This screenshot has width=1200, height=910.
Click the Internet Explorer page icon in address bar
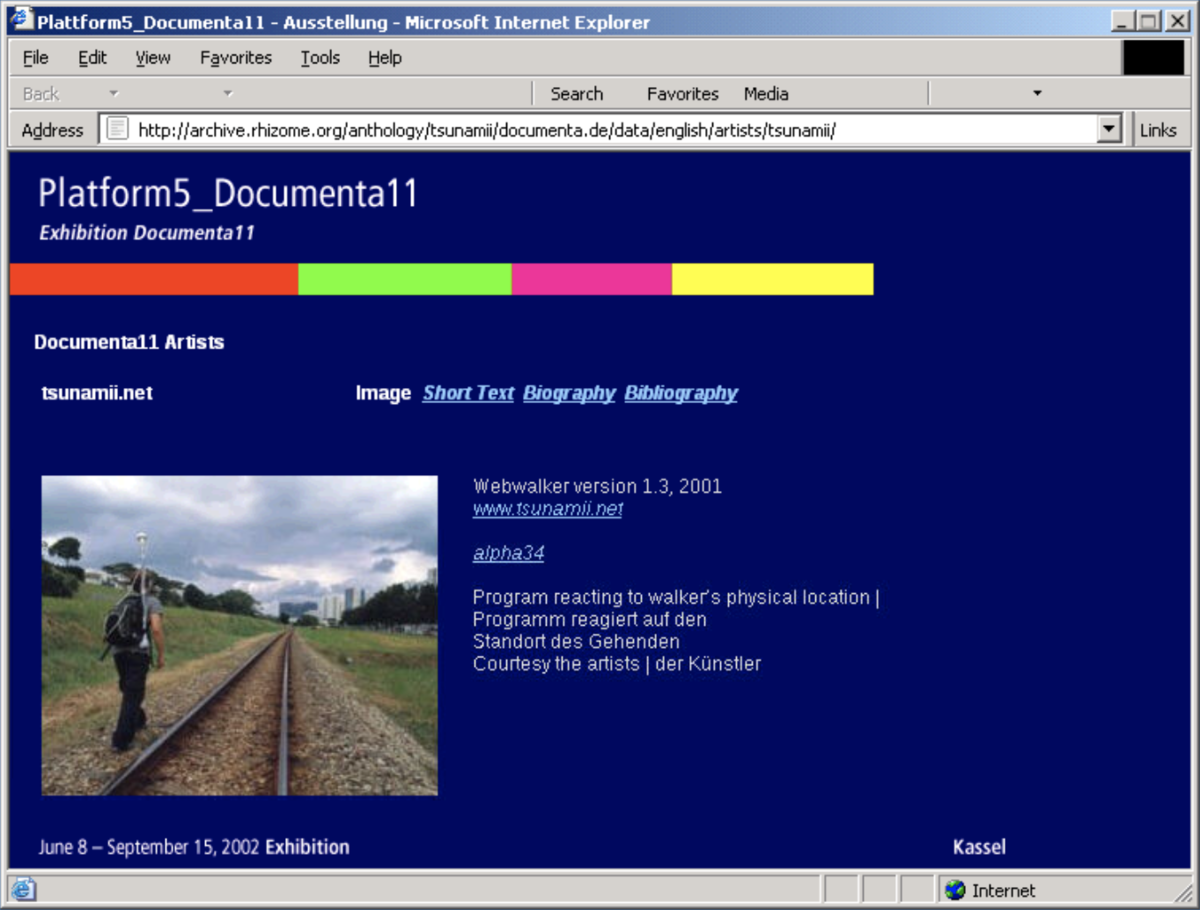tap(117, 129)
